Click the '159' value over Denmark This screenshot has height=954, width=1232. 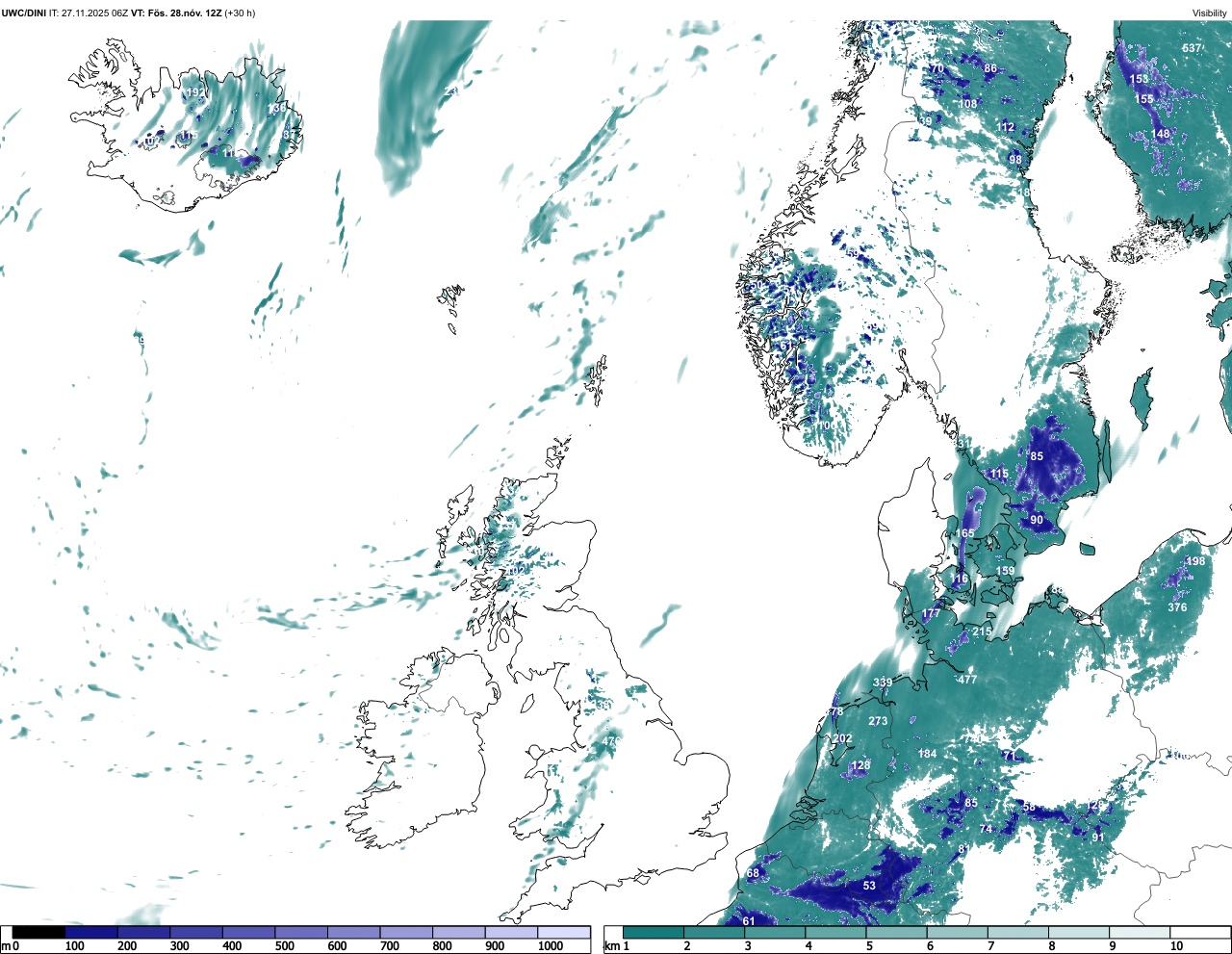tap(1005, 571)
